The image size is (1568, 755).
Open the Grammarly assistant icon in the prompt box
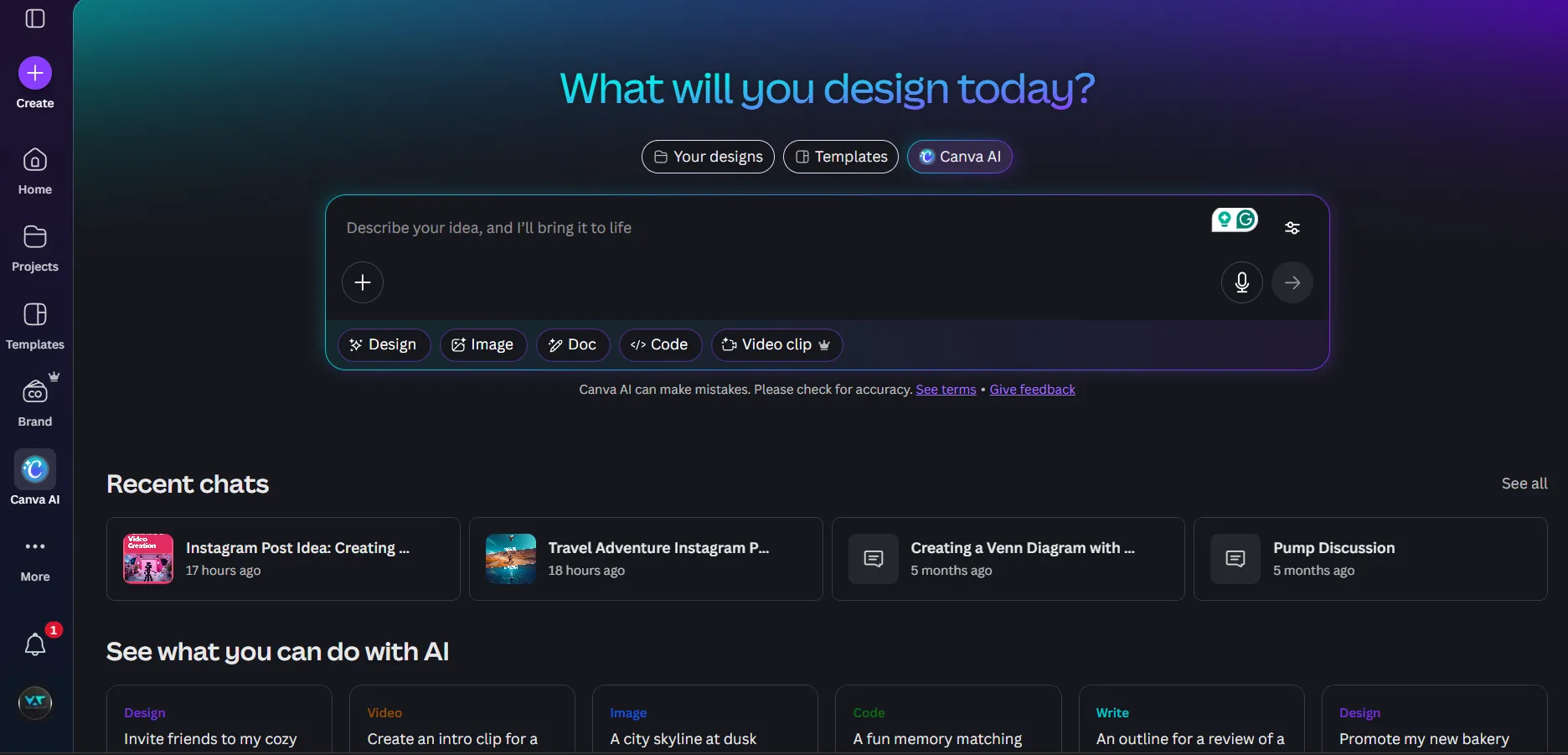click(1245, 220)
